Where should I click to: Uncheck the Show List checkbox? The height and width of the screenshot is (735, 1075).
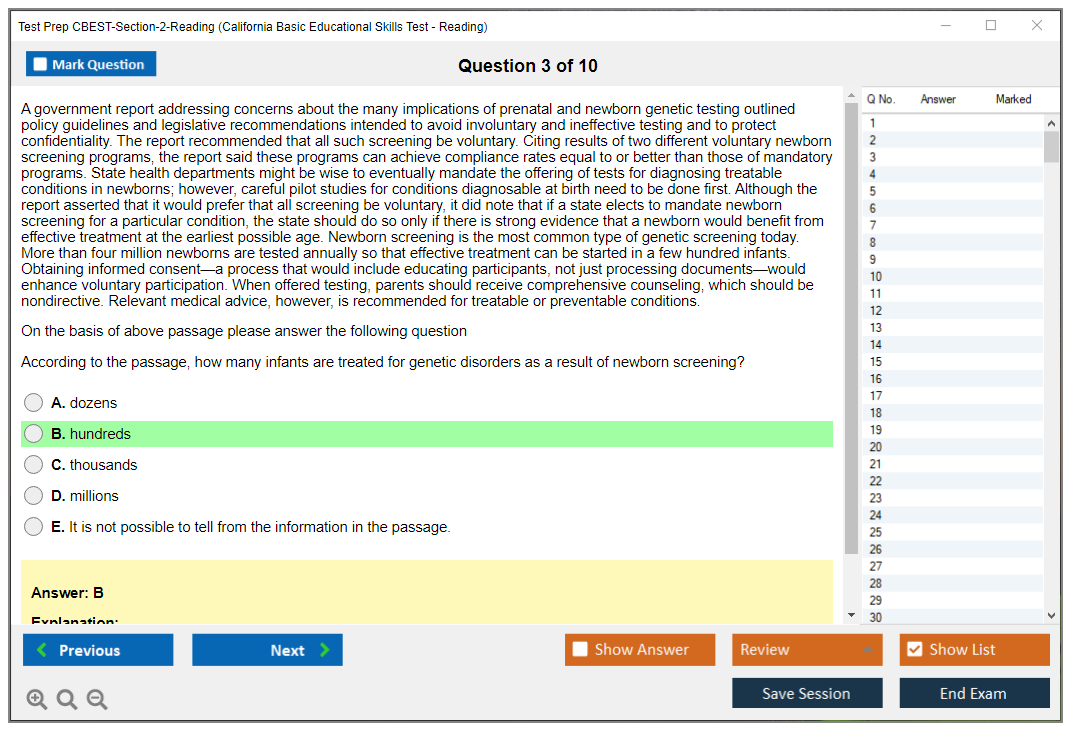(914, 650)
